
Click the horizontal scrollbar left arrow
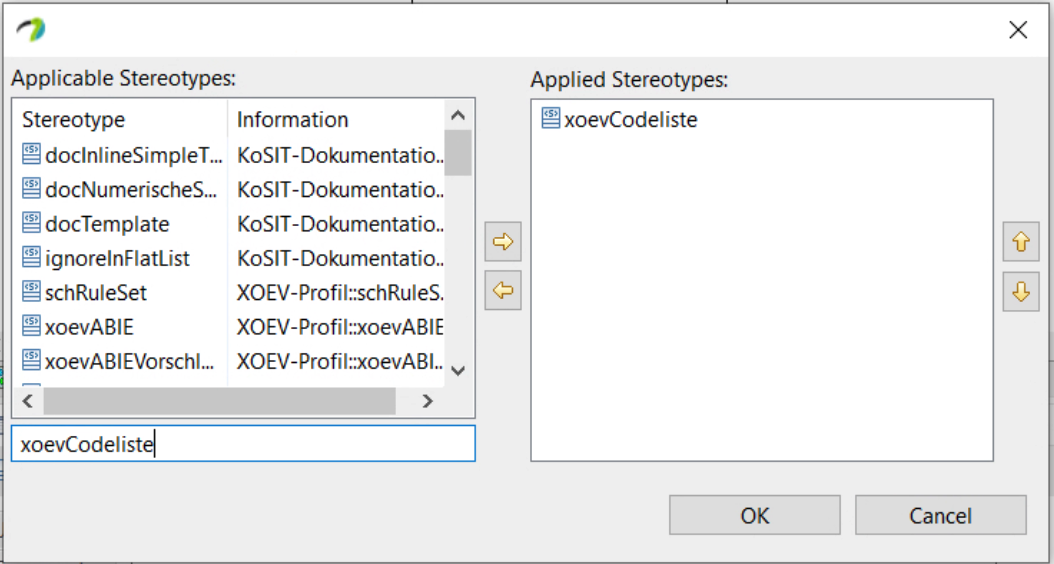[28, 401]
